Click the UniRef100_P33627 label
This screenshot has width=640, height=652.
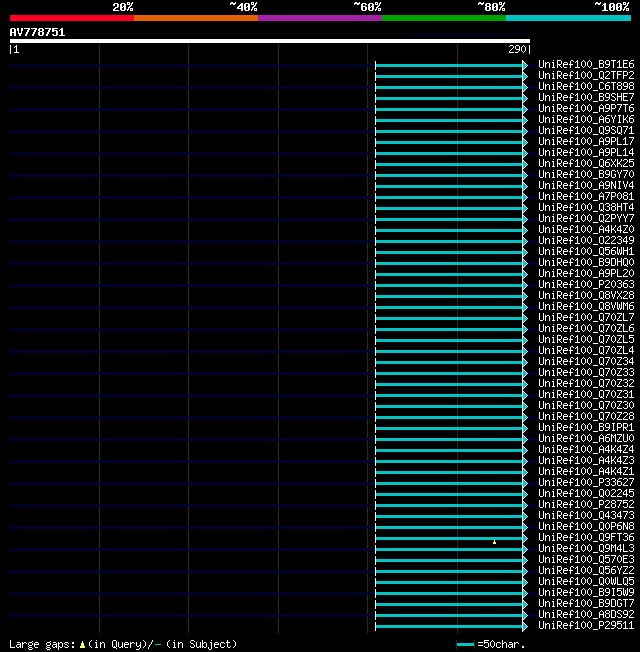click(x=586, y=482)
